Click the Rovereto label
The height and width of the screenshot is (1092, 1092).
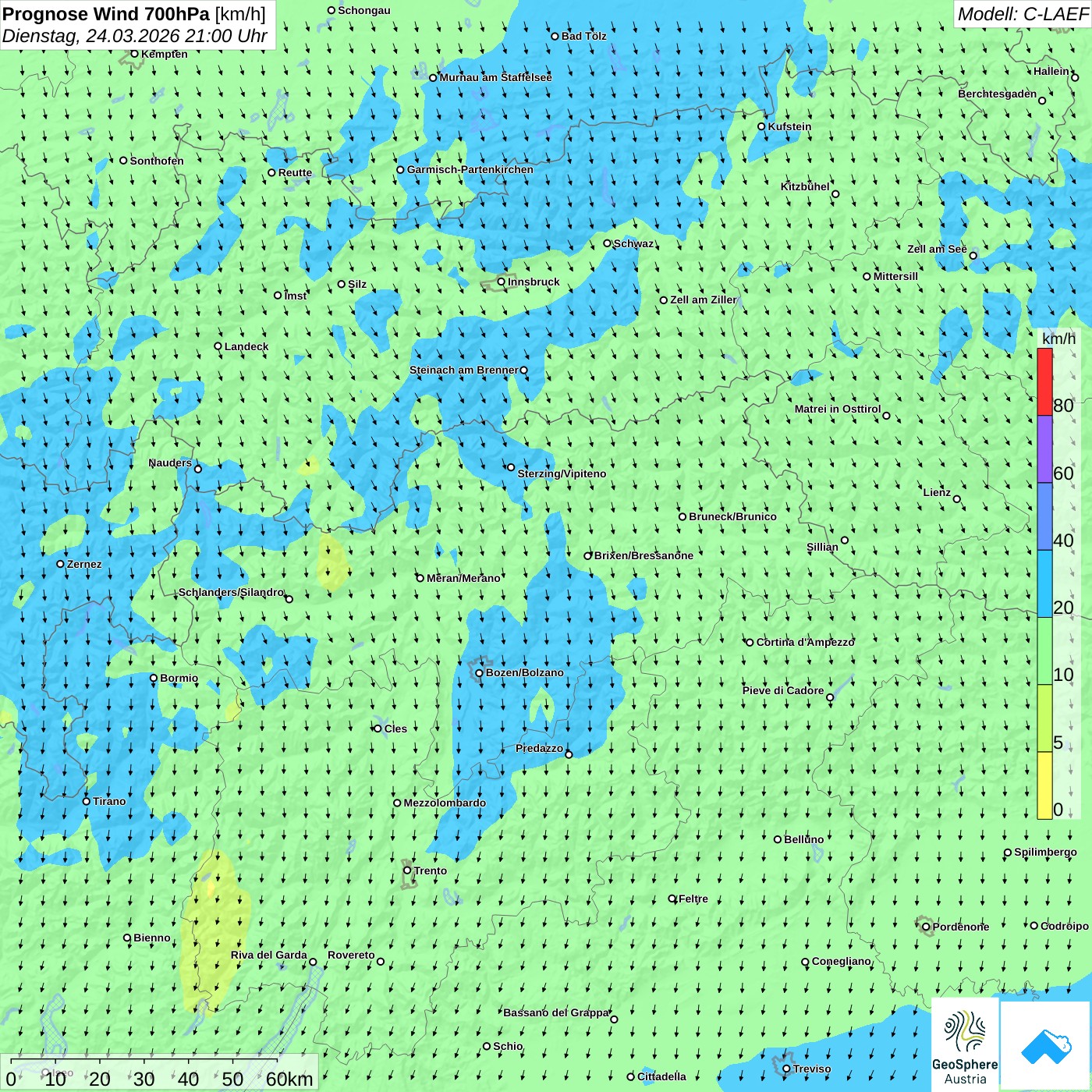click(x=351, y=955)
